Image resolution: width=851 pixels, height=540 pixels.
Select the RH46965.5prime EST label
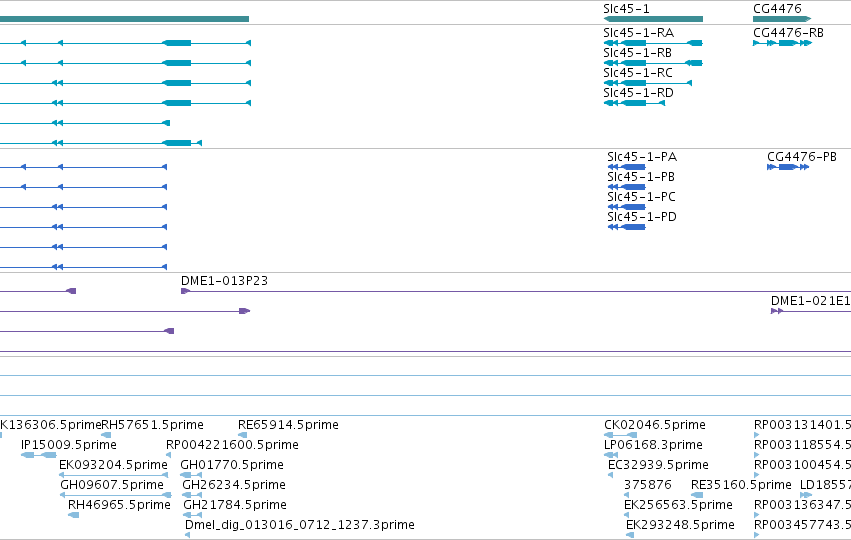coord(119,505)
